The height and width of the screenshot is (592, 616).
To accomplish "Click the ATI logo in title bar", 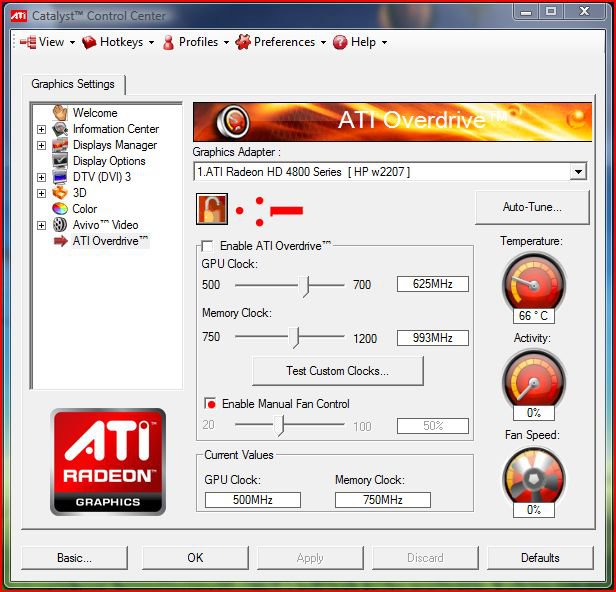I will (x=18, y=16).
